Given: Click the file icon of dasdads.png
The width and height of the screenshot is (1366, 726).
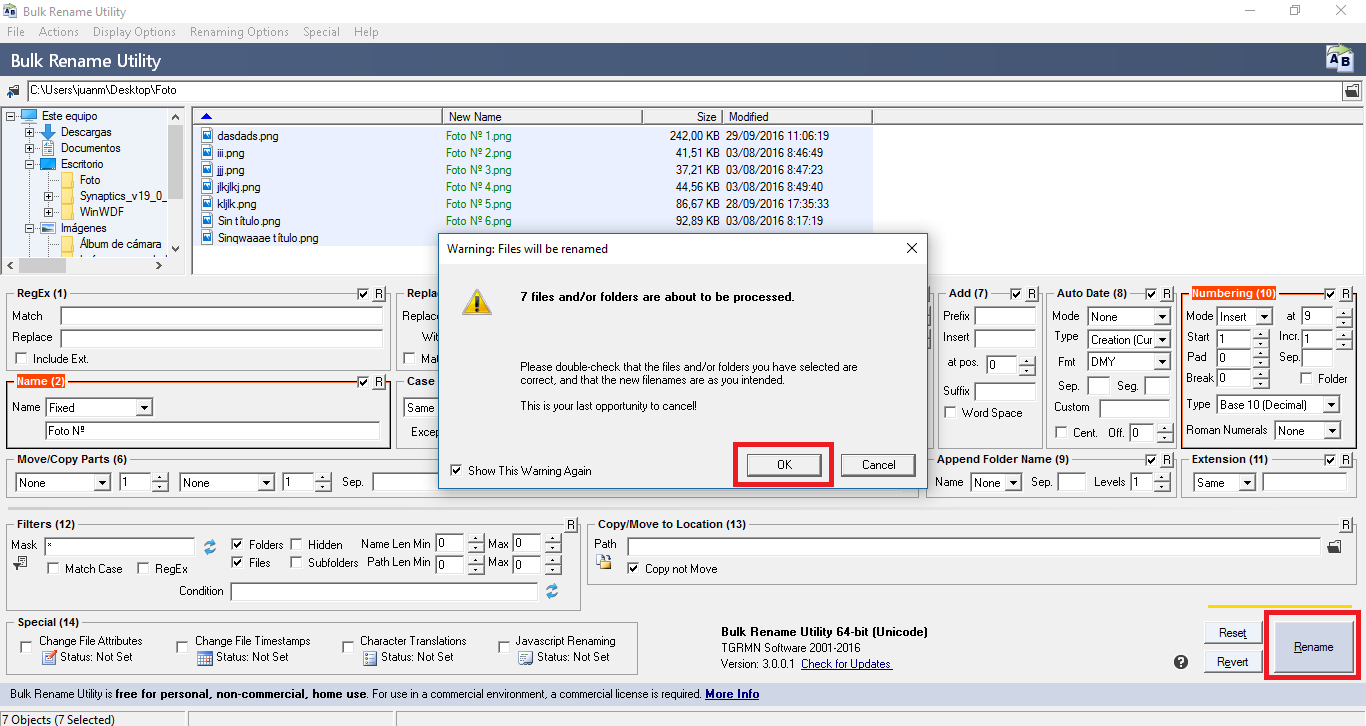Looking at the screenshot, I should [x=207, y=136].
